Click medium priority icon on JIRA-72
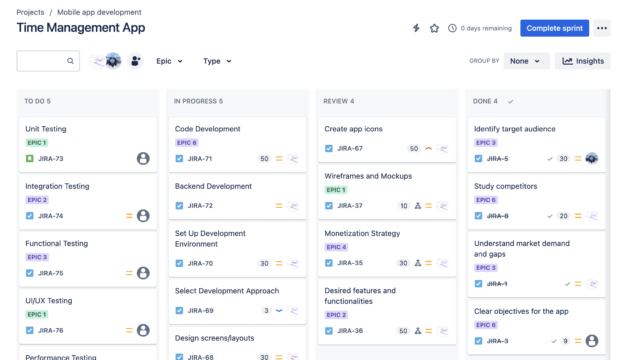 pos(279,206)
